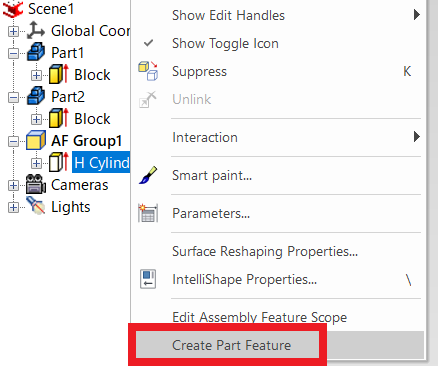Click the blue Part1 icon
The image size is (438, 366).
36,52
